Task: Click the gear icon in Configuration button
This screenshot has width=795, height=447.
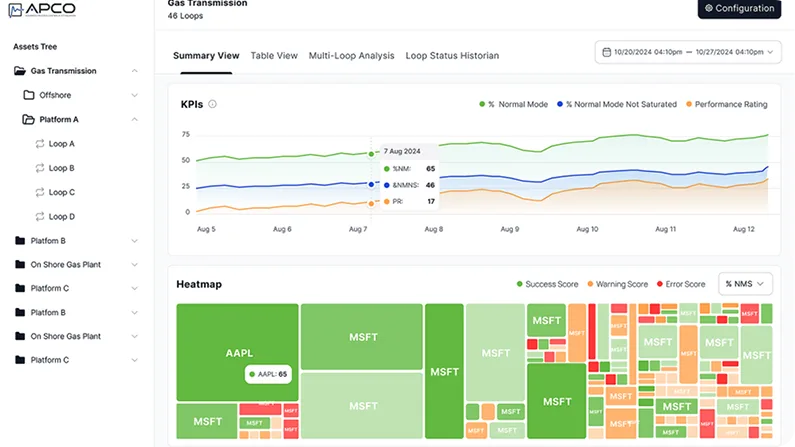Action: (x=709, y=8)
